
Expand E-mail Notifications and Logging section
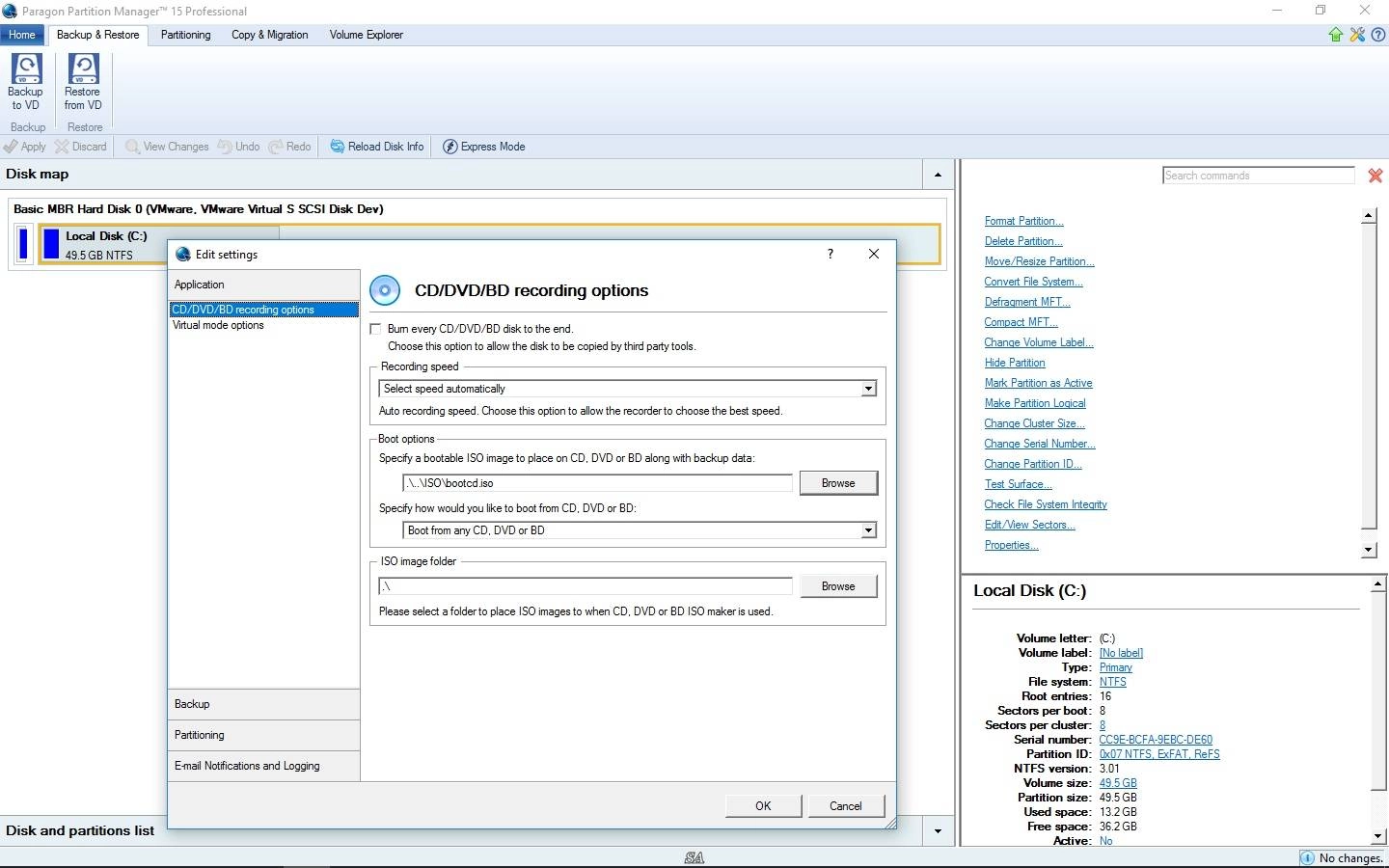click(263, 766)
